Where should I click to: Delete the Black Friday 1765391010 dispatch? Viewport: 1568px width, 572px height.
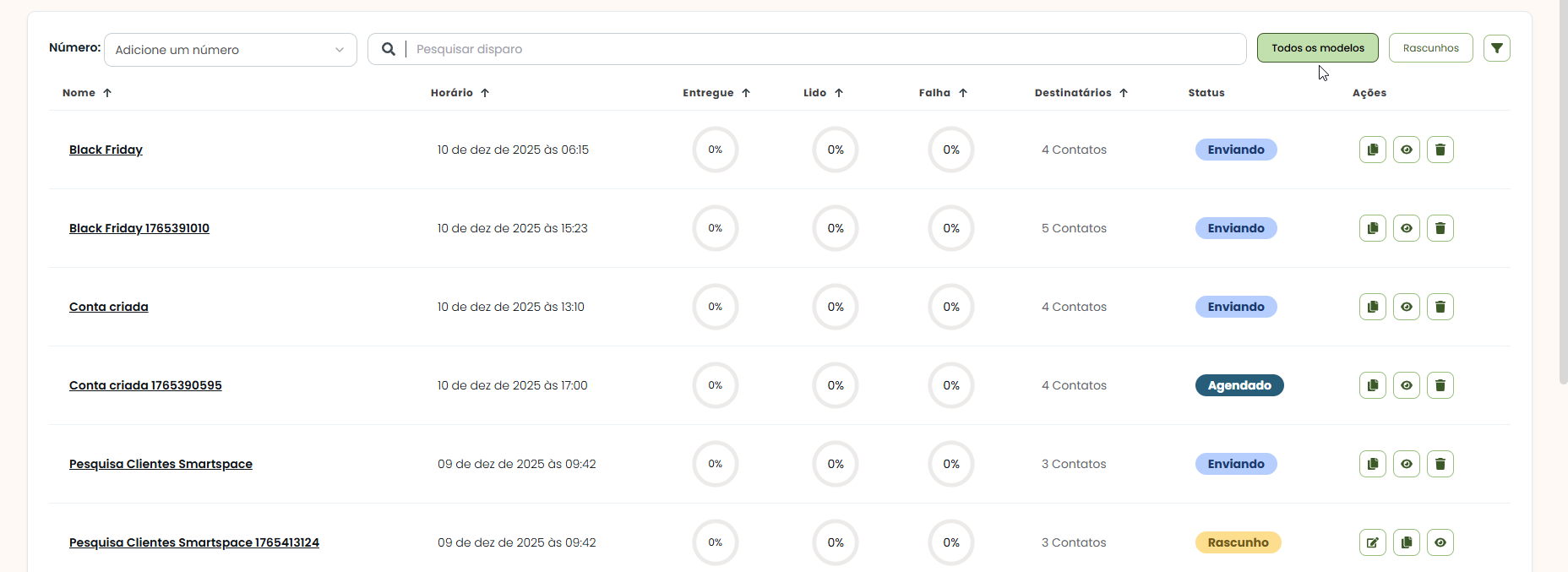1440,228
